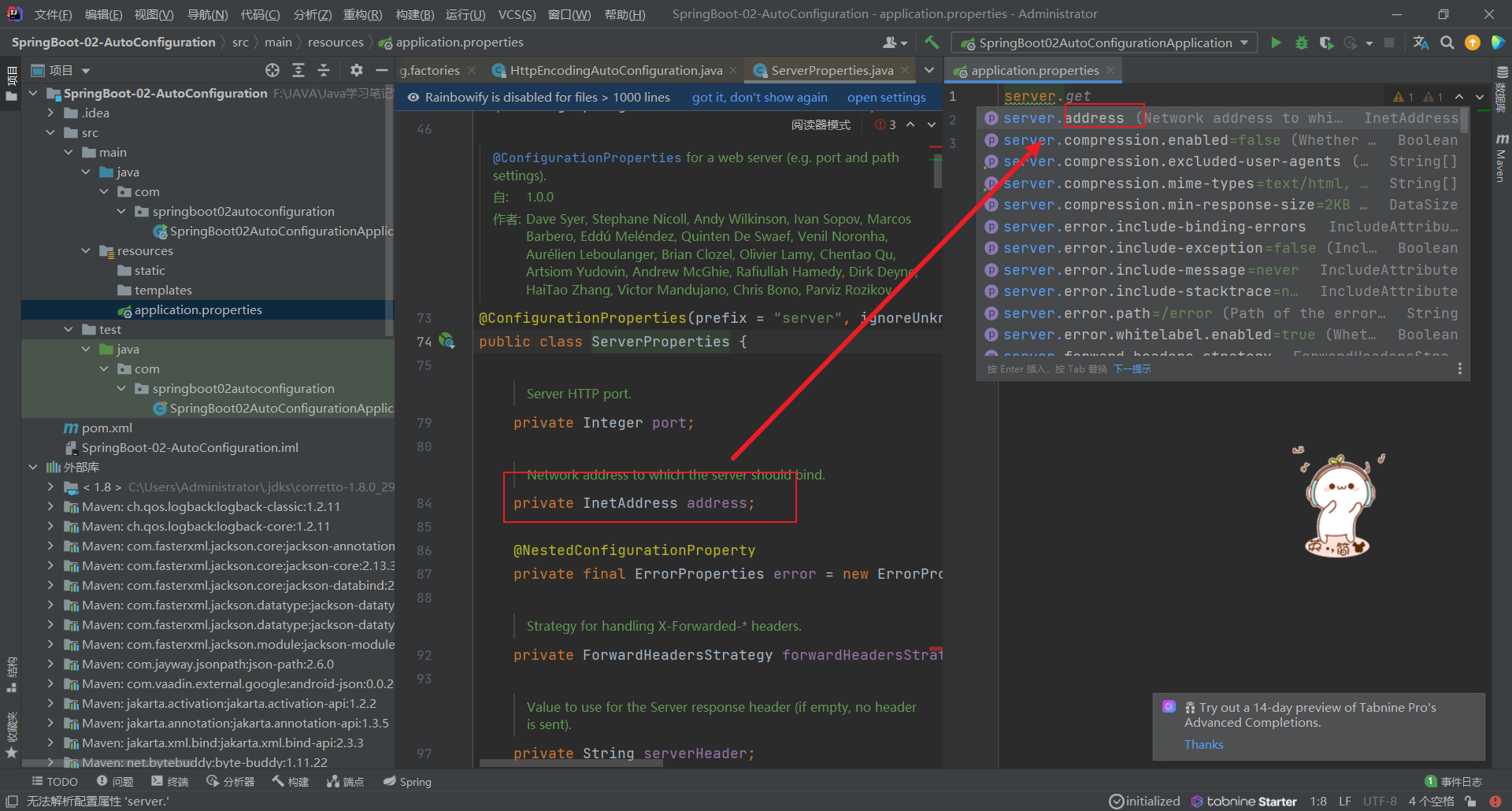This screenshot has height=811, width=1512.
Task: Click 'open settings' link
Action: 886,97
